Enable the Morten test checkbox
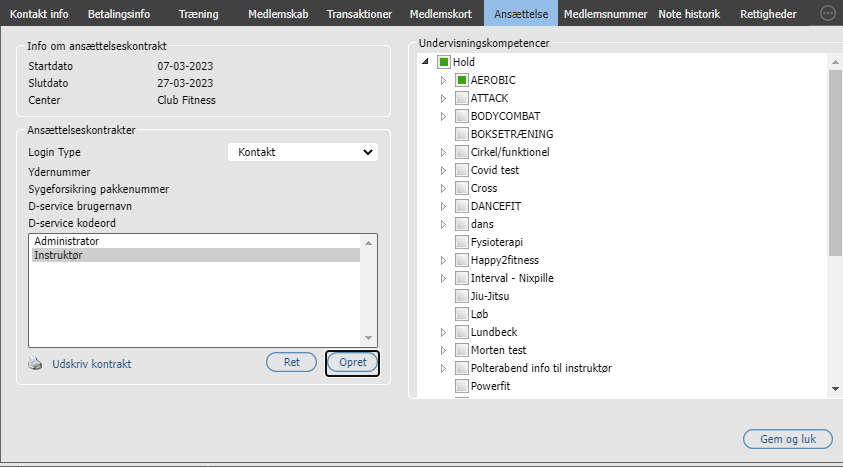 (461, 350)
